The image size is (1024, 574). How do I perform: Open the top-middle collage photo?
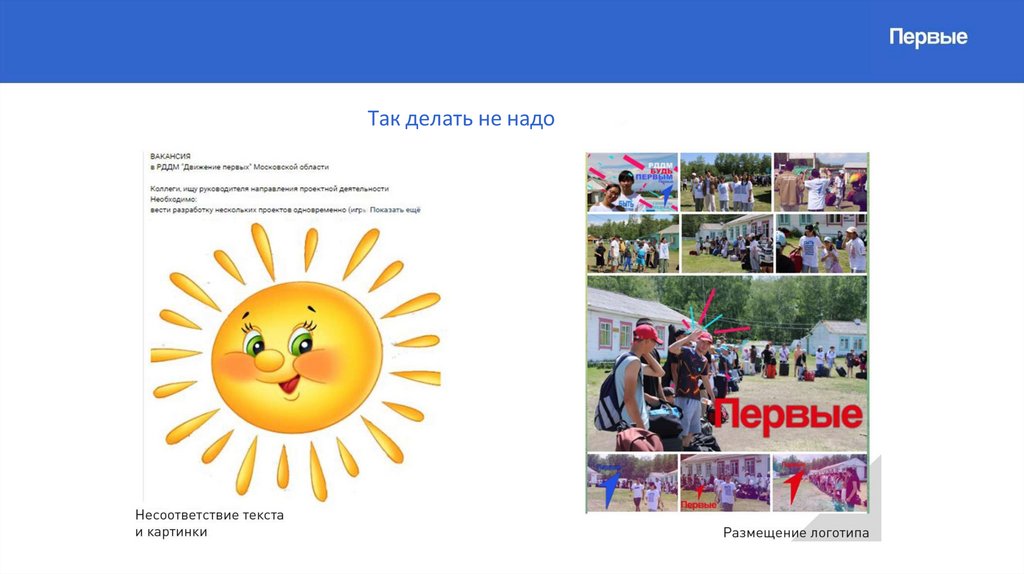coord(725,181)
